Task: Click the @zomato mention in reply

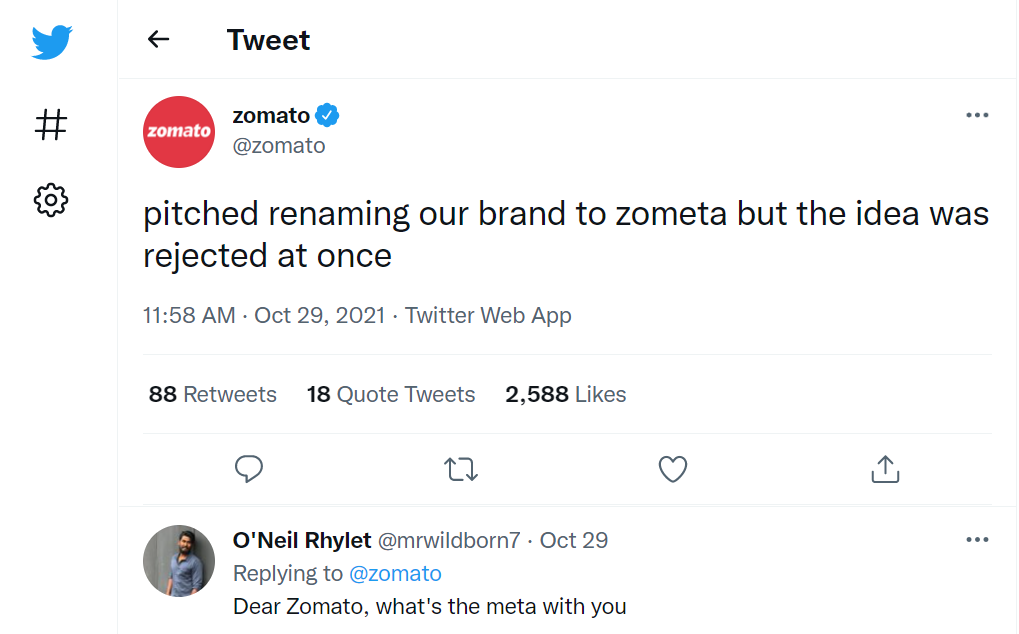Action: (395, 573)
